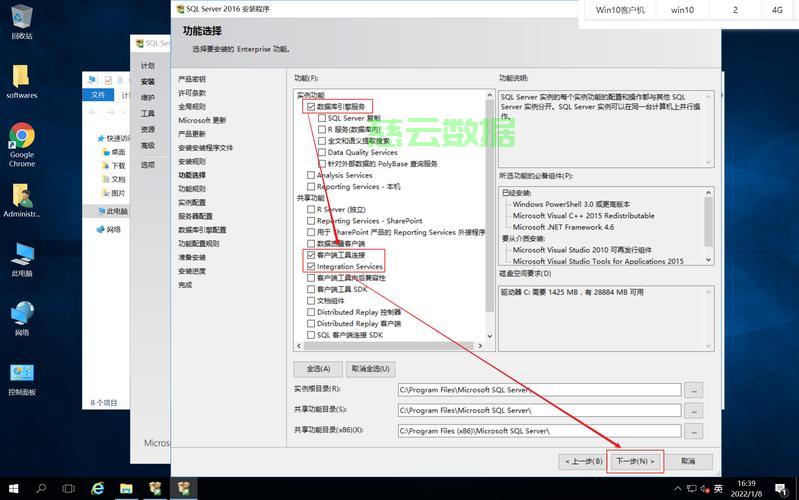
Task: Enable the Data Quality Services checkbox
Action: pos(322,152)
